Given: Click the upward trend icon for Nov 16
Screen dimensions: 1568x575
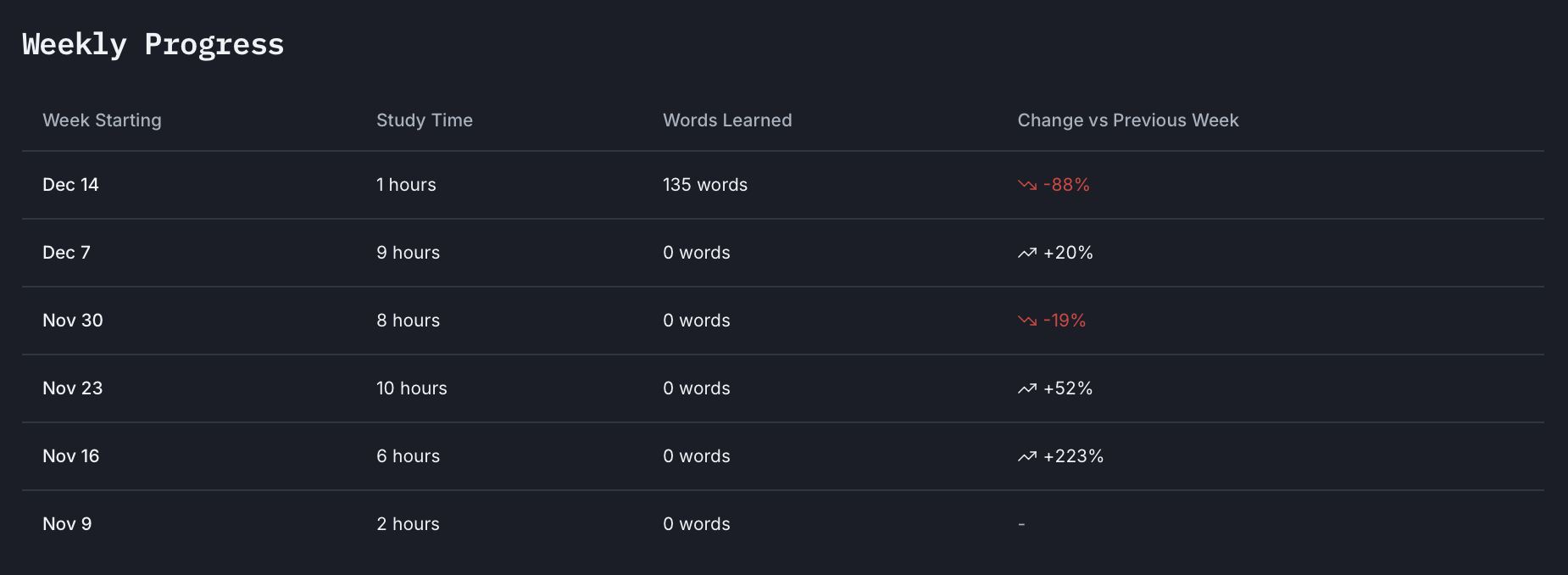Looking at the screenshot, I should 1027,456.
